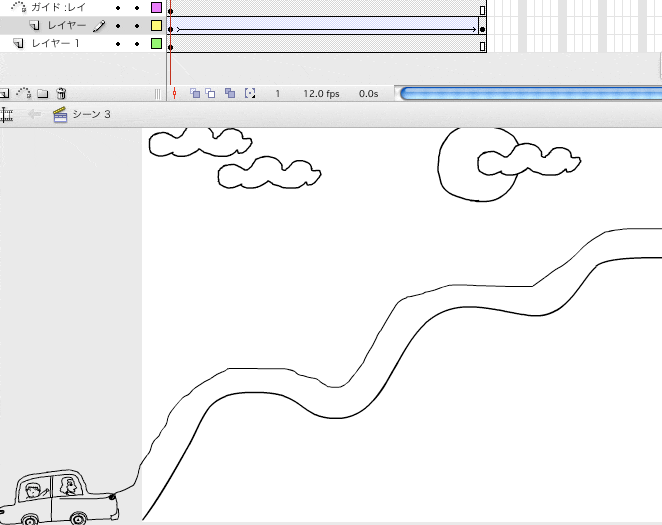
Task: Click the guide layer type icon
Action: pyautogui.click(x=19, y=7)
